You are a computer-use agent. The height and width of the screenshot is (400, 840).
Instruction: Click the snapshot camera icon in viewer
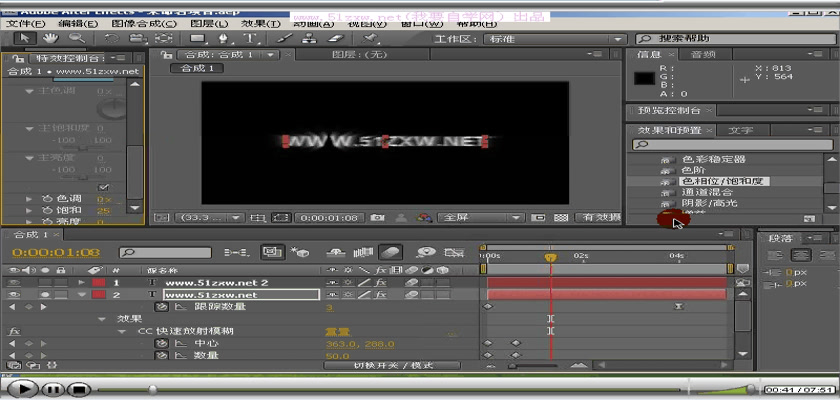[378, 218]
